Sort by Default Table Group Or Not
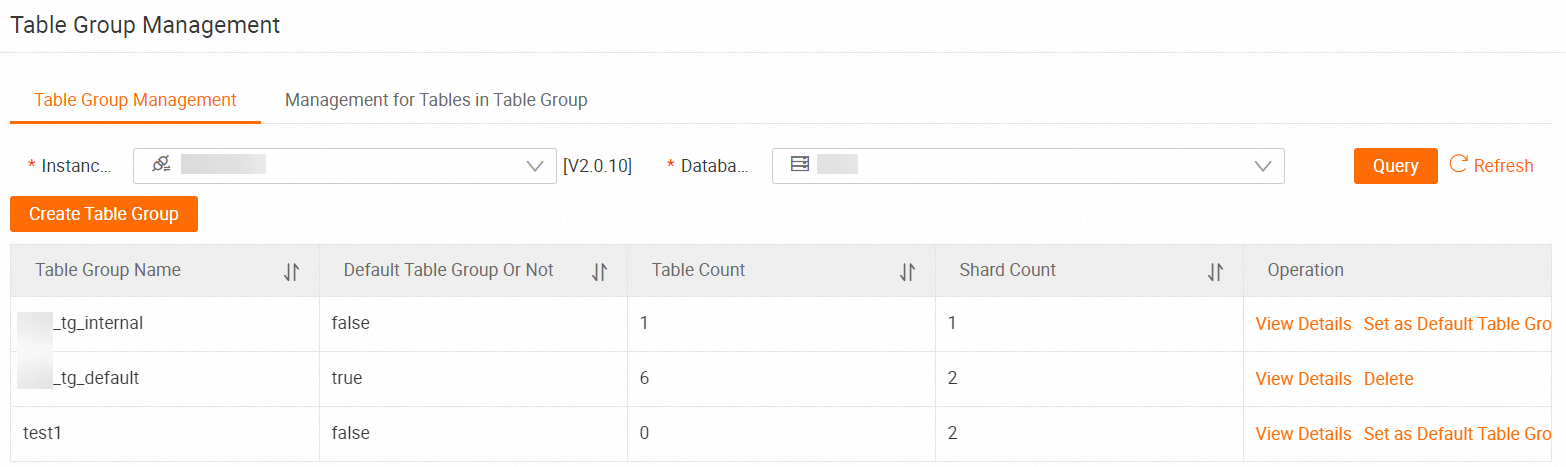The height and width of the screenshot is (467, 1566). 599,271
